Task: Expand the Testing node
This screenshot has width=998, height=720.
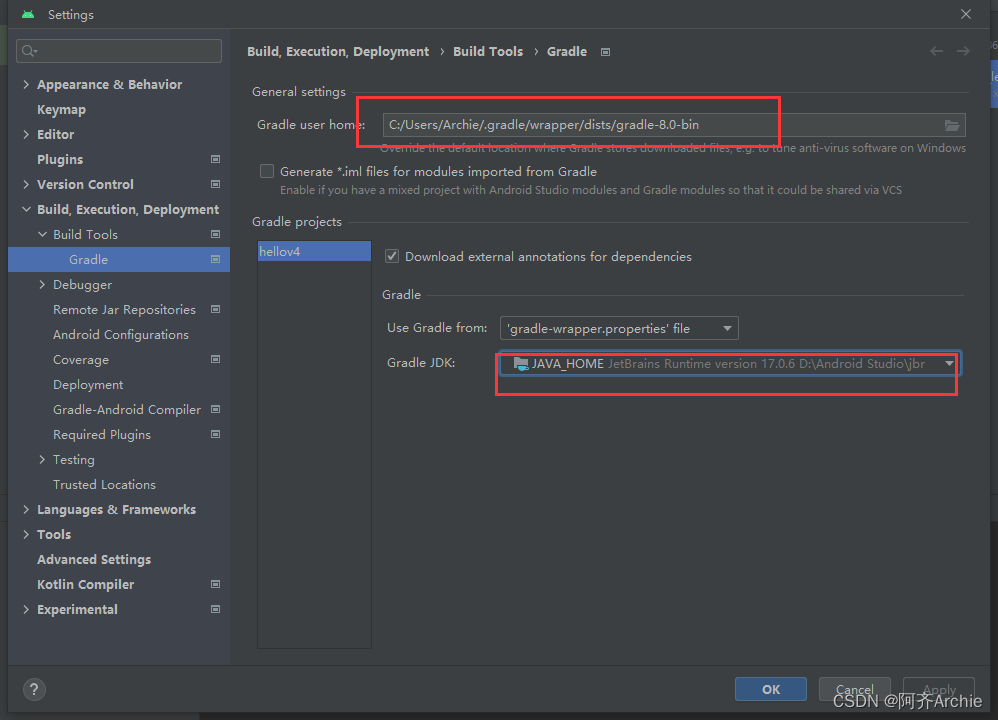Action: (x=42, y=460)
